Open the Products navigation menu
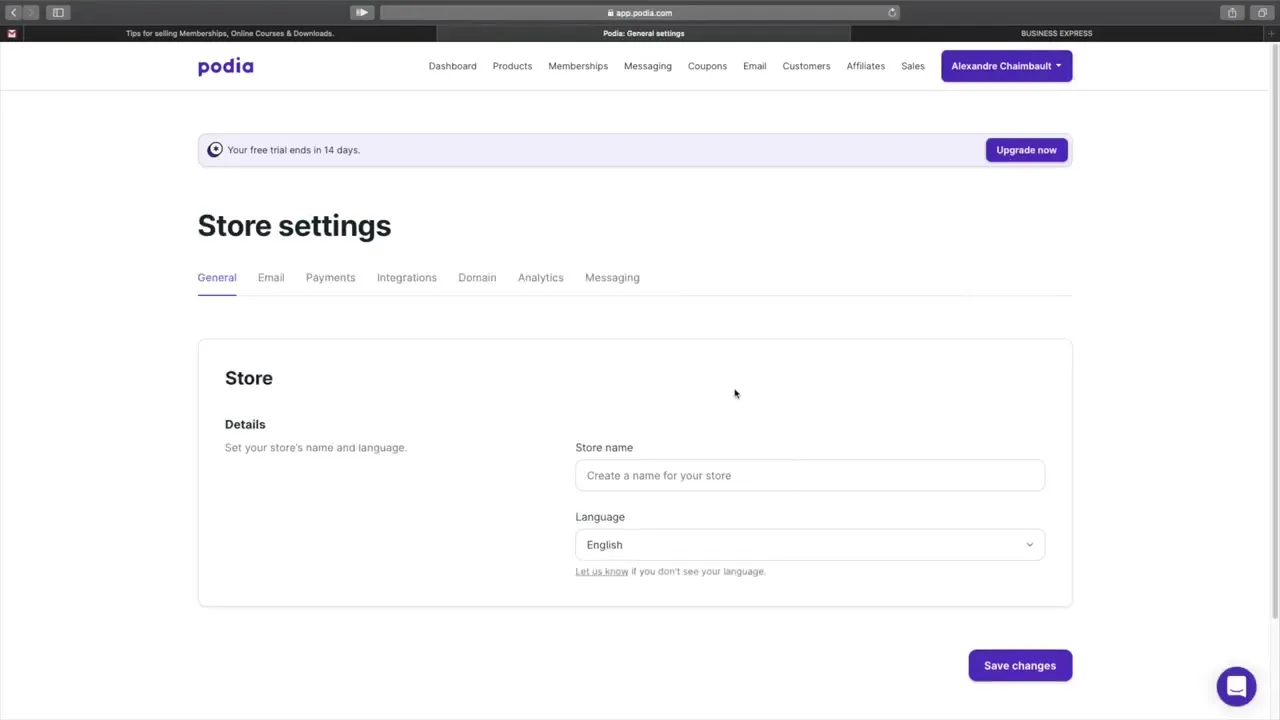The image size is (1280, 720). click(x=512, y=65)
